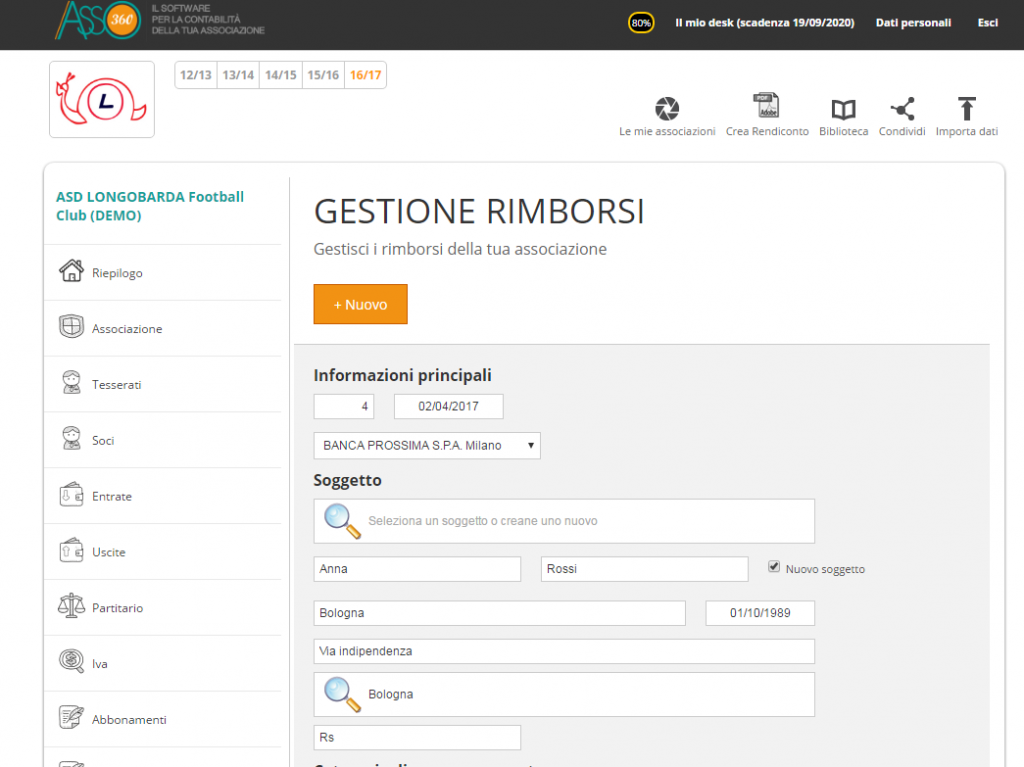Click magnifier icon beside Bologna city field

342,694
